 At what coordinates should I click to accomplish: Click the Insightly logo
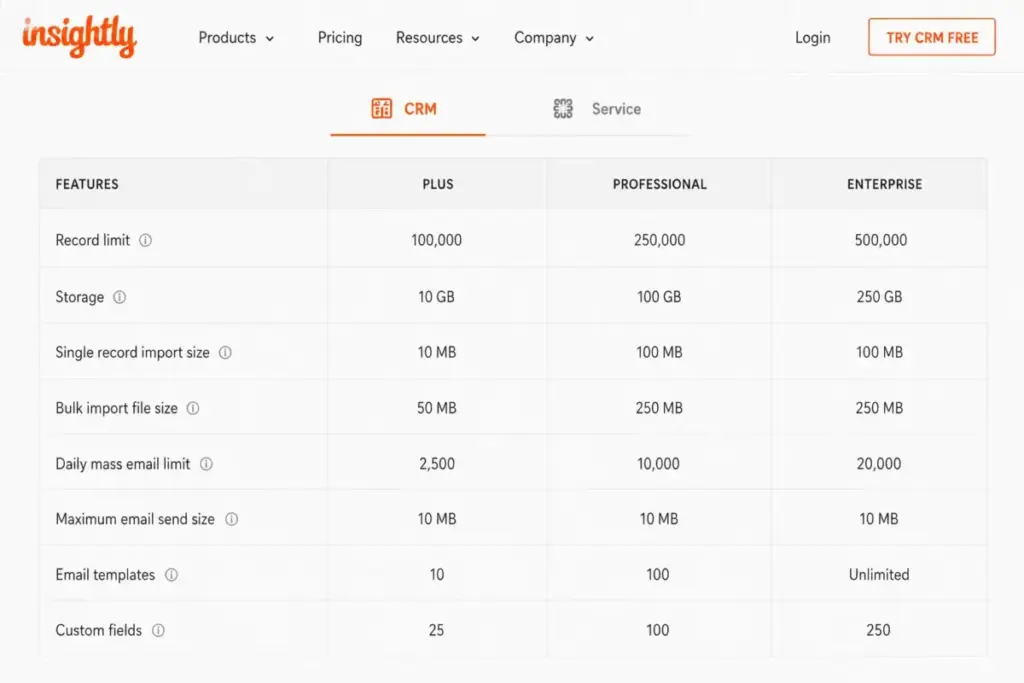tap(80, 37)
